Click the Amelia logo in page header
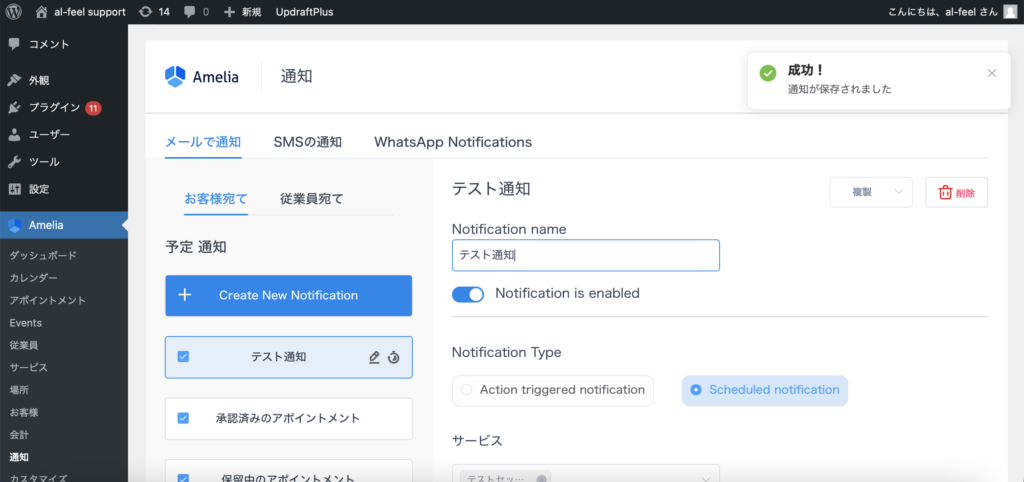The height and width of the screenshot is (482, 1024). [202, 76]
